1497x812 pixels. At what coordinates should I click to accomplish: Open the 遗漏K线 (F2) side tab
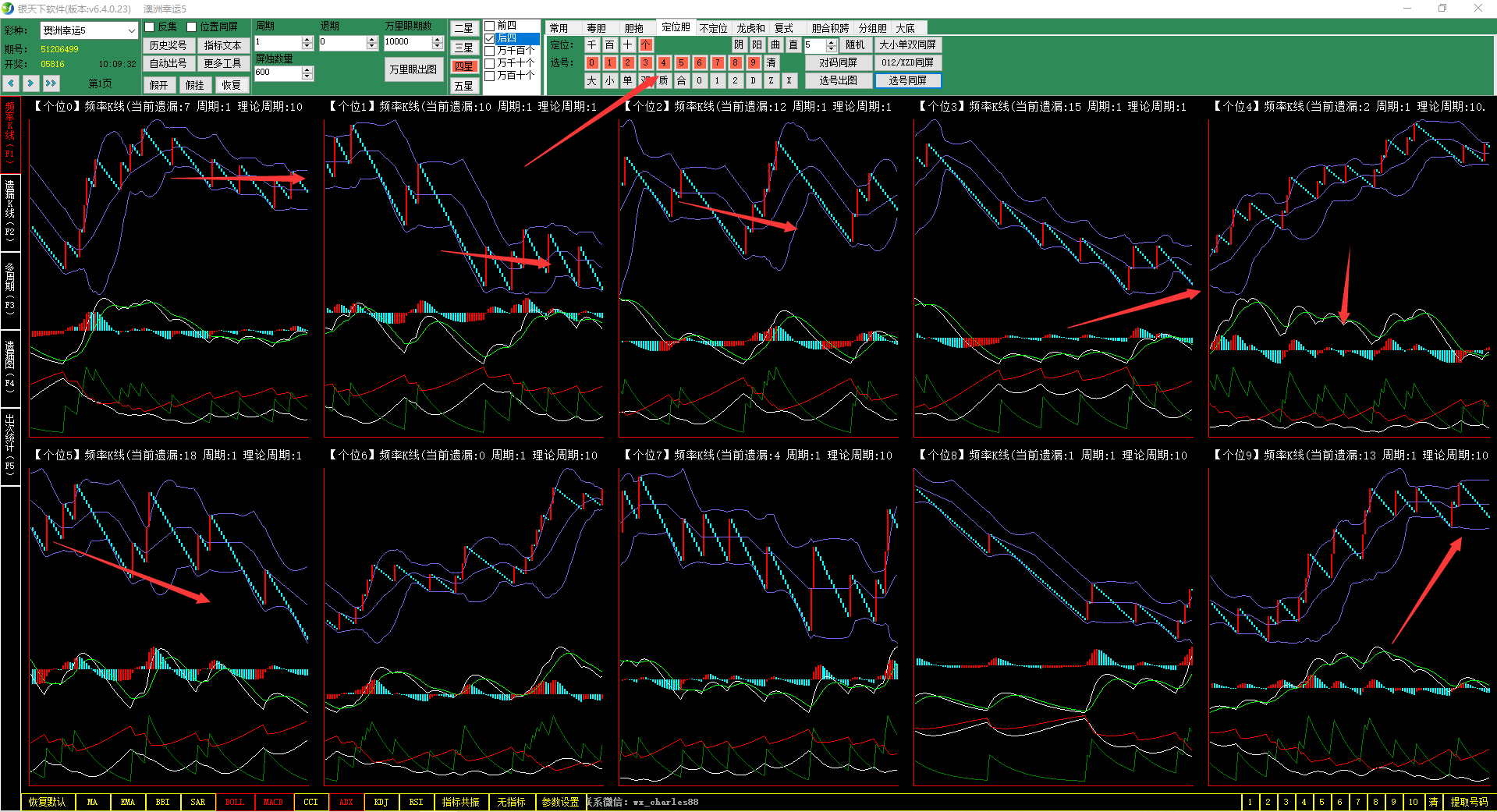point(10,212)
